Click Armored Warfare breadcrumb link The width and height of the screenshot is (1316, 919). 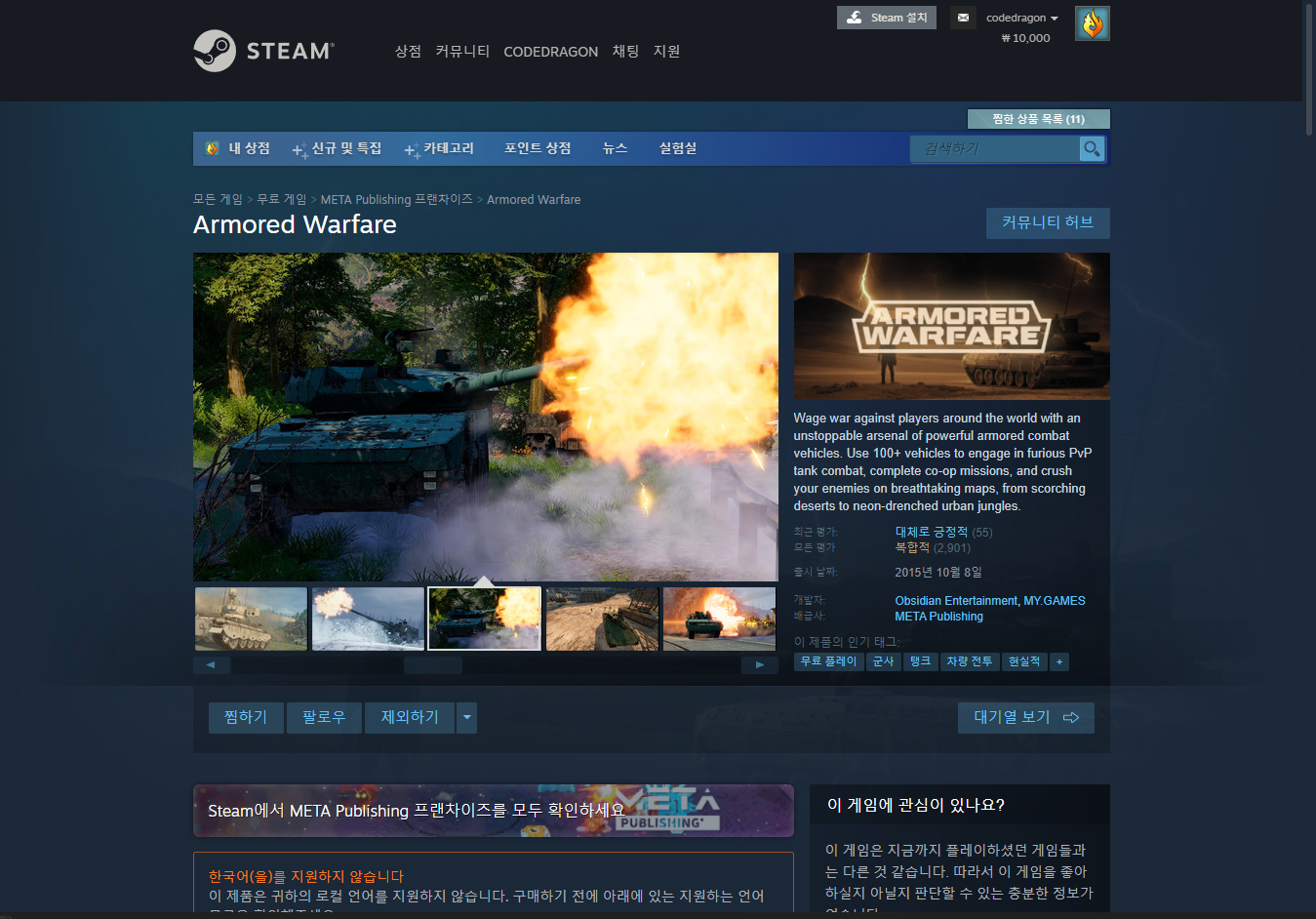[534, 199]
